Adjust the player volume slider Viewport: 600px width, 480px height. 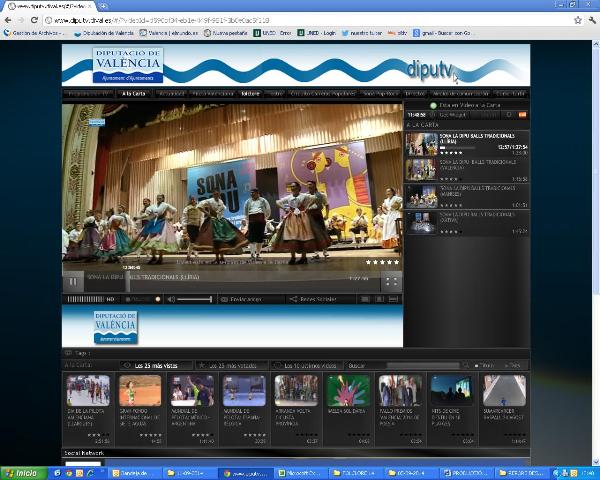pos(194,299)
